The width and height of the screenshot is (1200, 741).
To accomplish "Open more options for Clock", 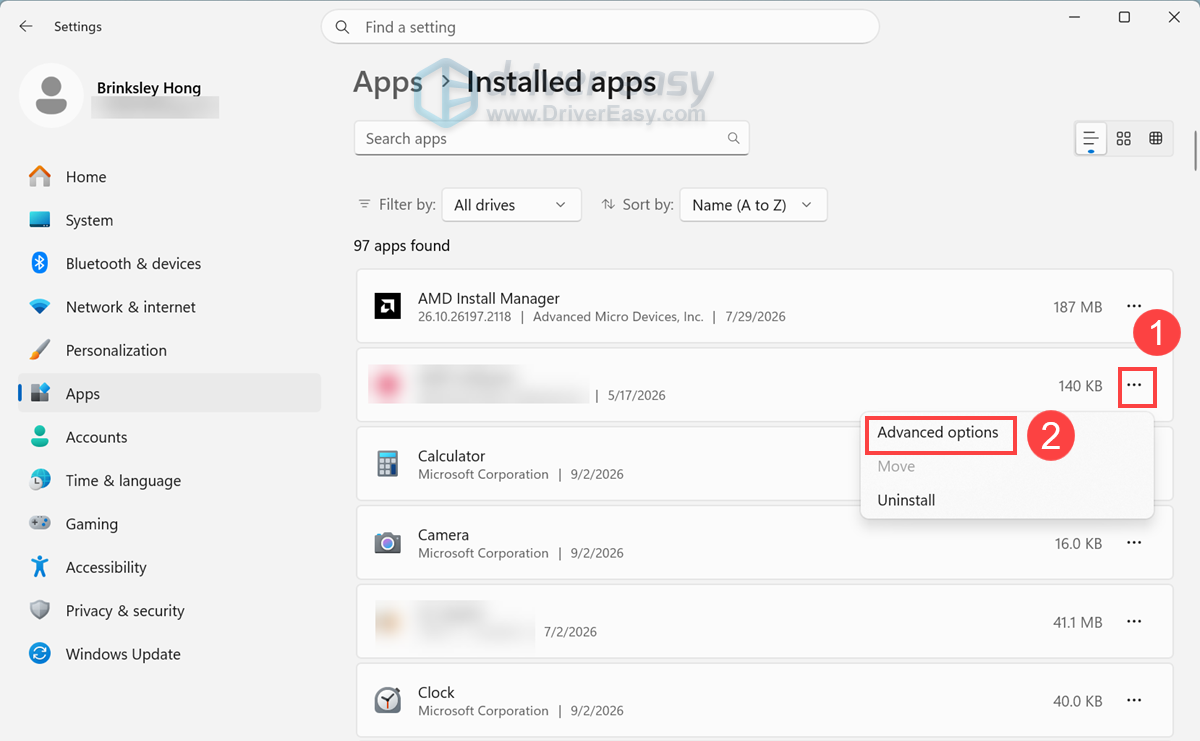I will pos(1134,700).
